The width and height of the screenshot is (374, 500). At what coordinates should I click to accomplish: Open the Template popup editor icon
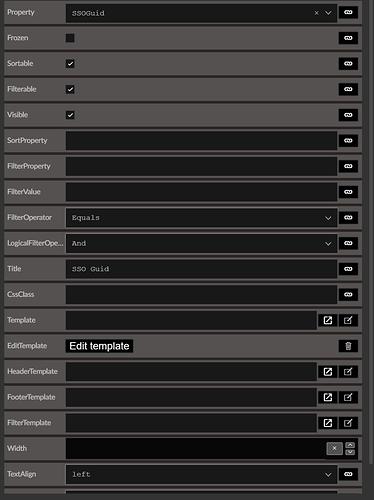coord(328,320)
